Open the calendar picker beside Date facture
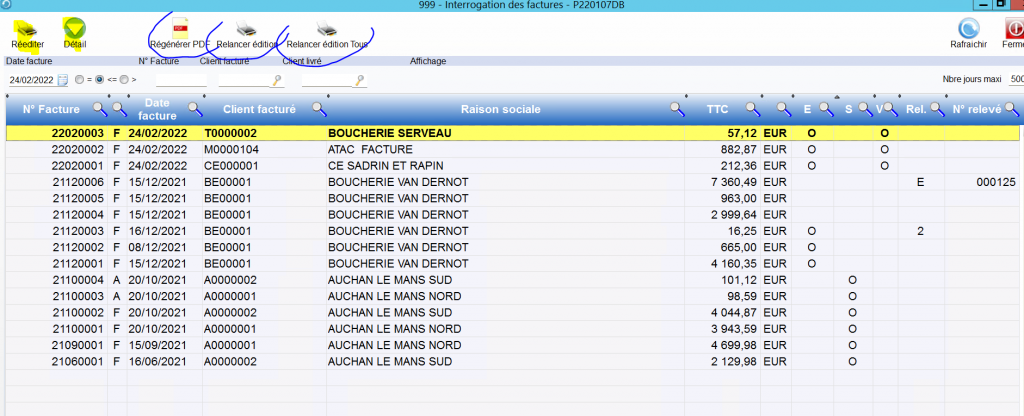Viewport: 1024px width, 416px height. pos(62,79)
